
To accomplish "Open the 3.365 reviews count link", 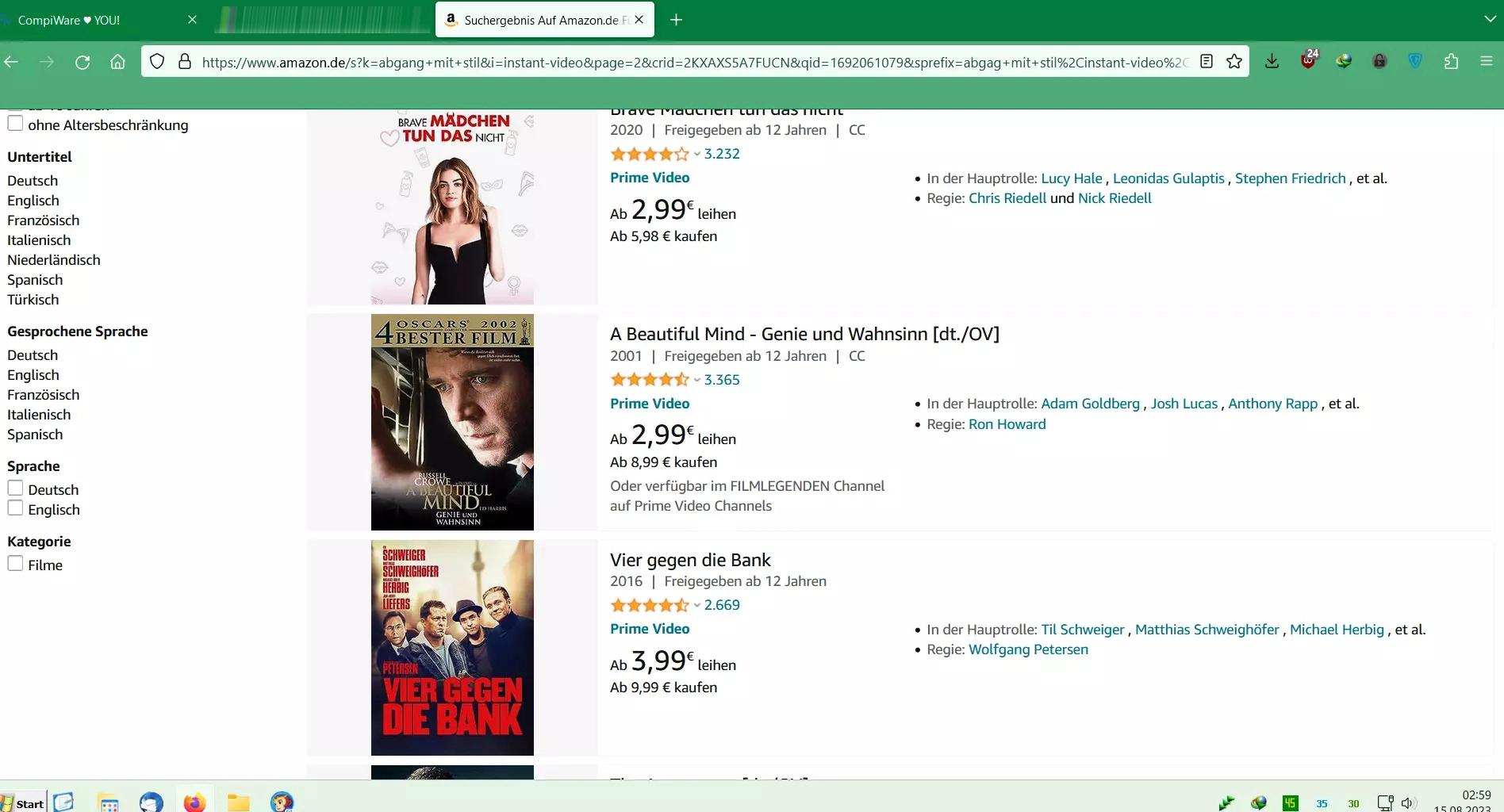I will click(x=722, y=380).
